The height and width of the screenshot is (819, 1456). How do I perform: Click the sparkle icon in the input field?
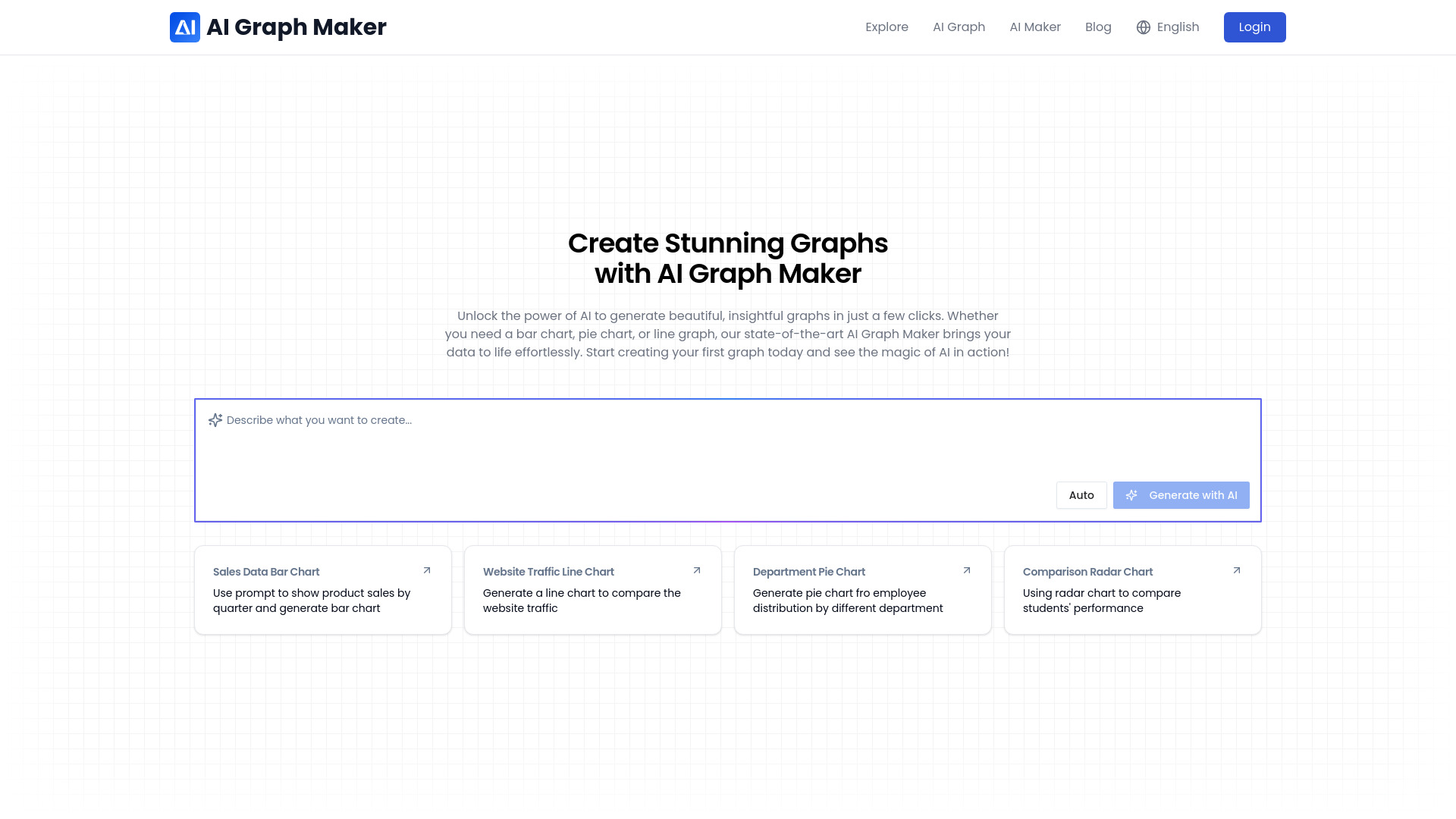coord(215,420)
